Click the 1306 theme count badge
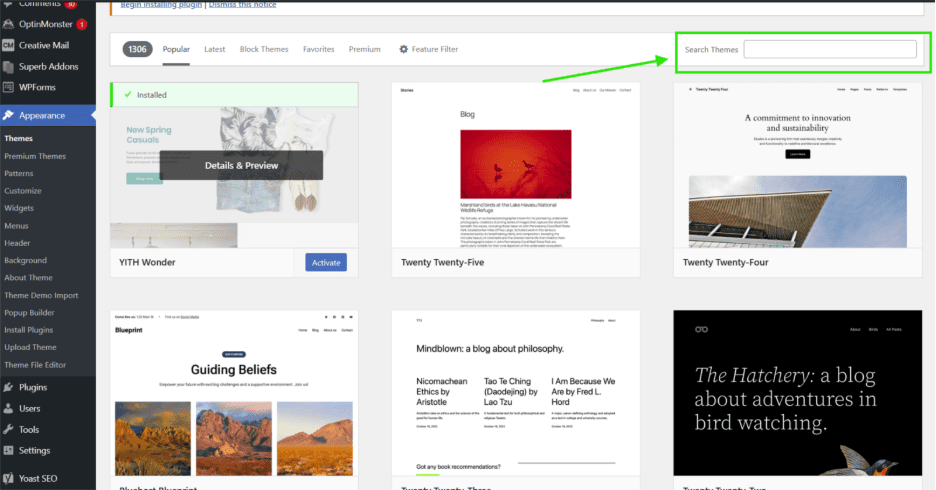This screenshot has width=936, height=490. pyautogui.click(x=137, y=50)
